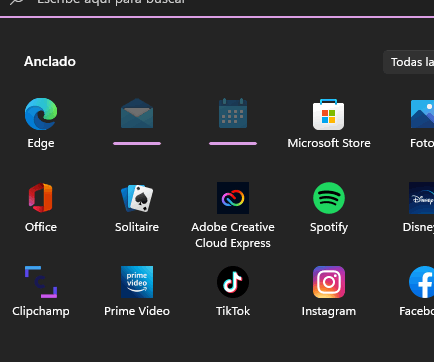434x362 pixels.
Task: Open the TikTok app icon
Action: tap(233, 282)
